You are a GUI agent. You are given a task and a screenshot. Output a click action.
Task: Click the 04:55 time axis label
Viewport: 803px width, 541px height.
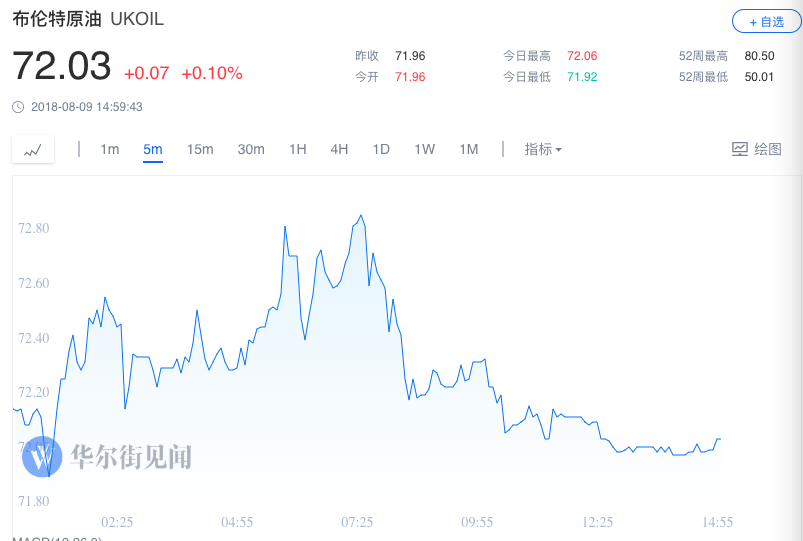pos(237,522)
